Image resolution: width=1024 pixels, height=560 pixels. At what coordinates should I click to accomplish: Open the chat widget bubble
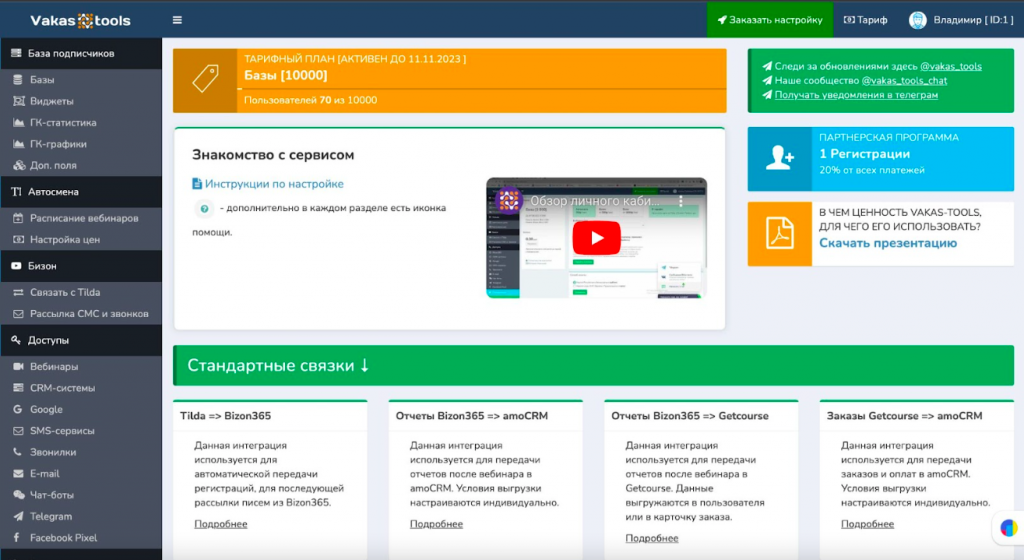[1008, 527]
